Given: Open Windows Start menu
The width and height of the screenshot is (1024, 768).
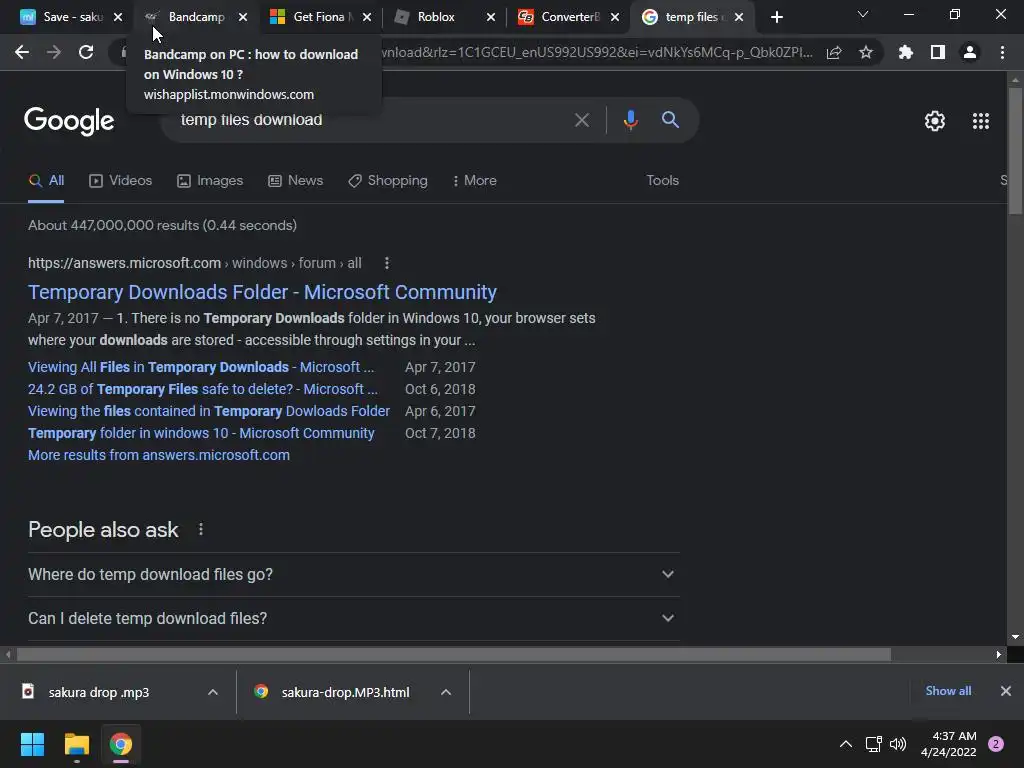Looking at the screenshot, I should pyautogui.click(x=32, y=744).
